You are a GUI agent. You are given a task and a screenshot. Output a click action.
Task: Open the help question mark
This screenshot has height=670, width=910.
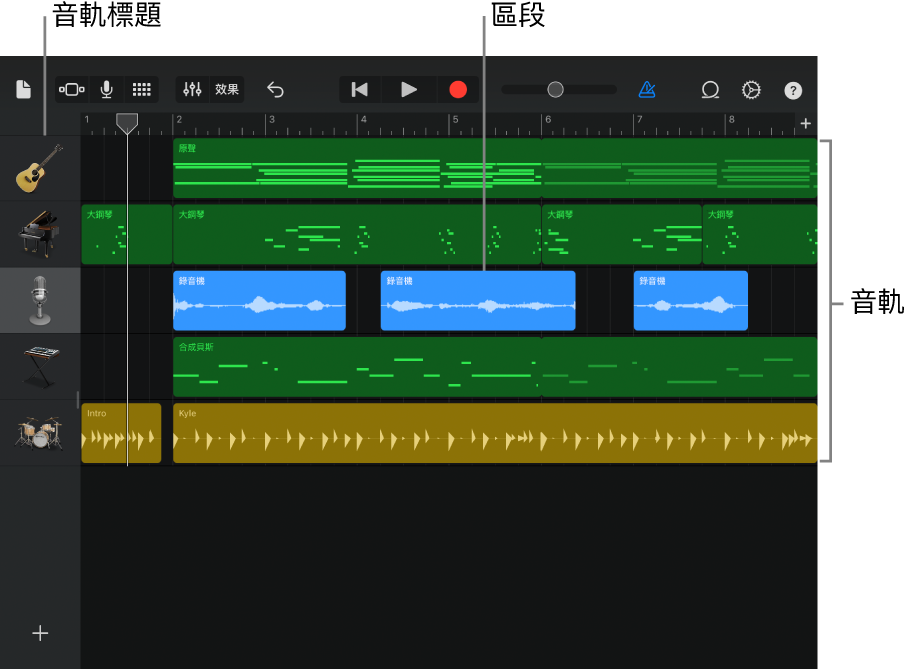[793, 90]
